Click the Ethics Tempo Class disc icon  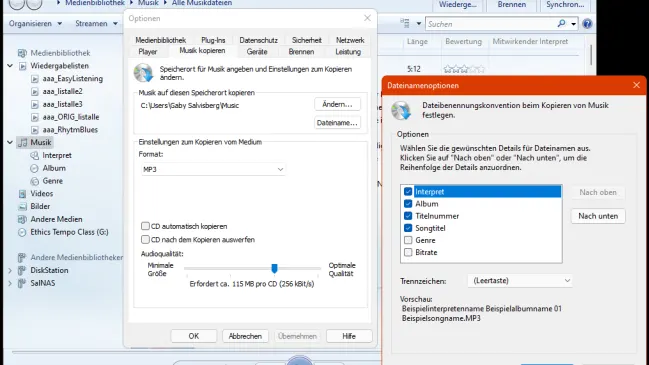coord(22,232)
